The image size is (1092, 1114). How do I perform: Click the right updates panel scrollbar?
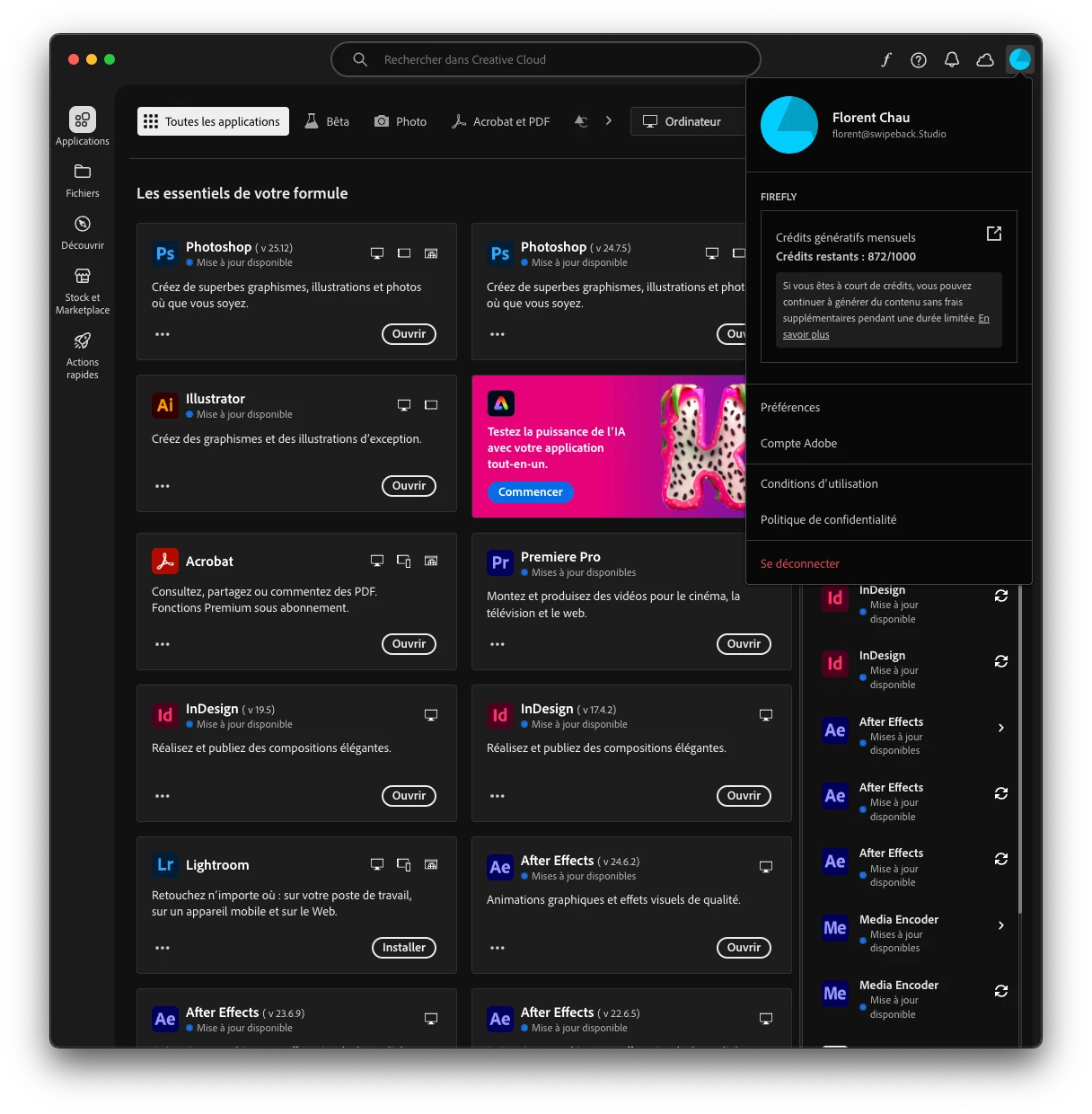tap(1019, 747)
